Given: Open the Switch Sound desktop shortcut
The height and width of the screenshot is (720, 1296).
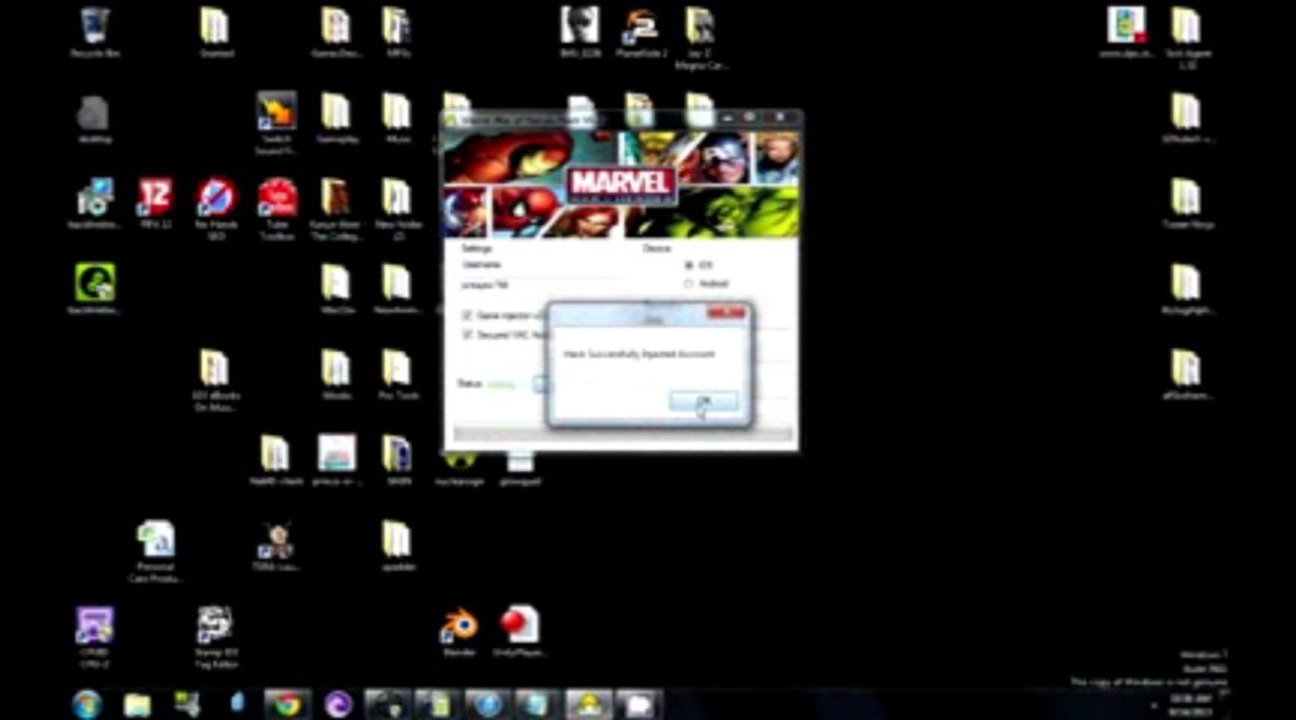Looking at the screenshot, I should [x=277, y=123].
